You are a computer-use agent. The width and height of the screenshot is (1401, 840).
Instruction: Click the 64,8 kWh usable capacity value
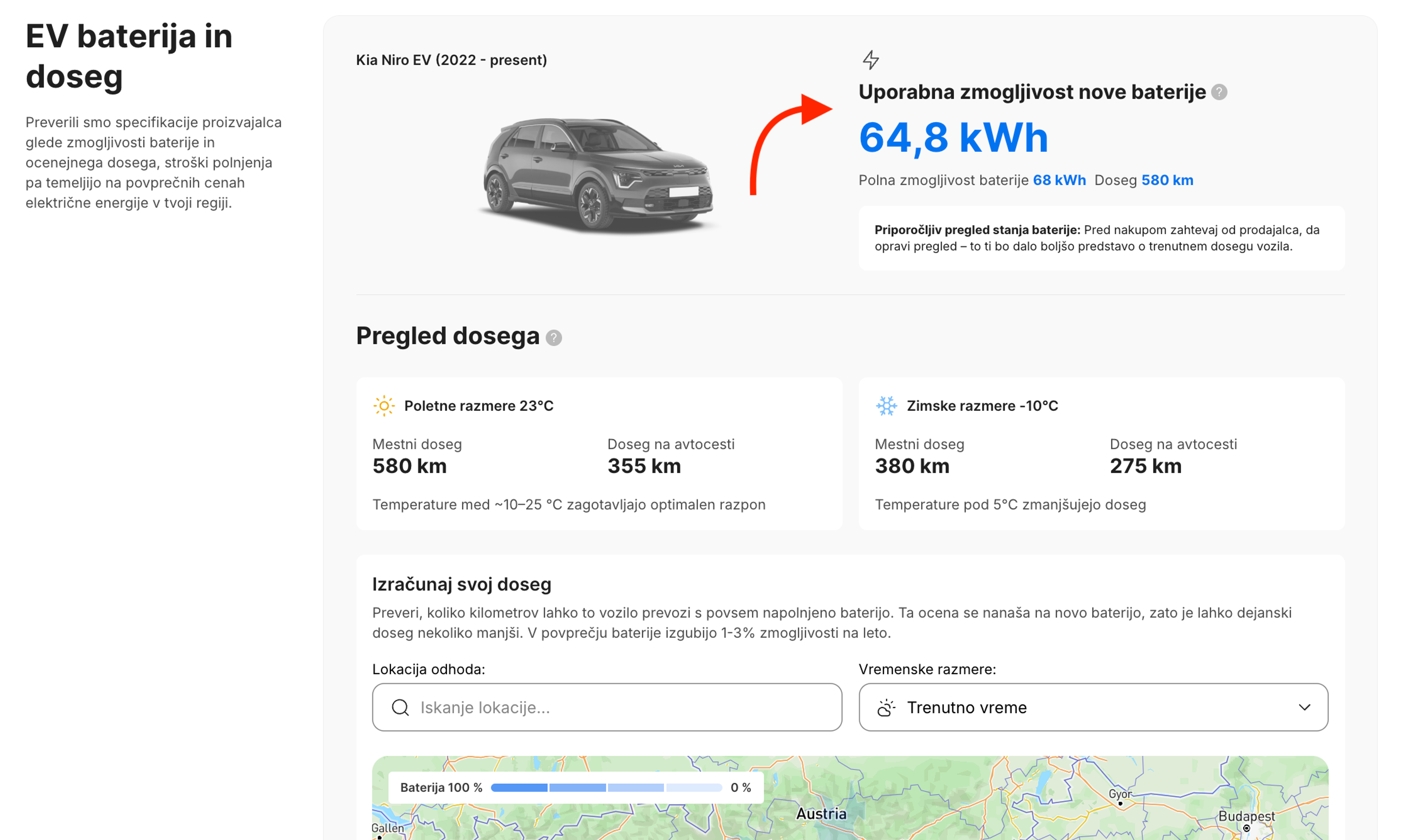[x=953, y=138]
